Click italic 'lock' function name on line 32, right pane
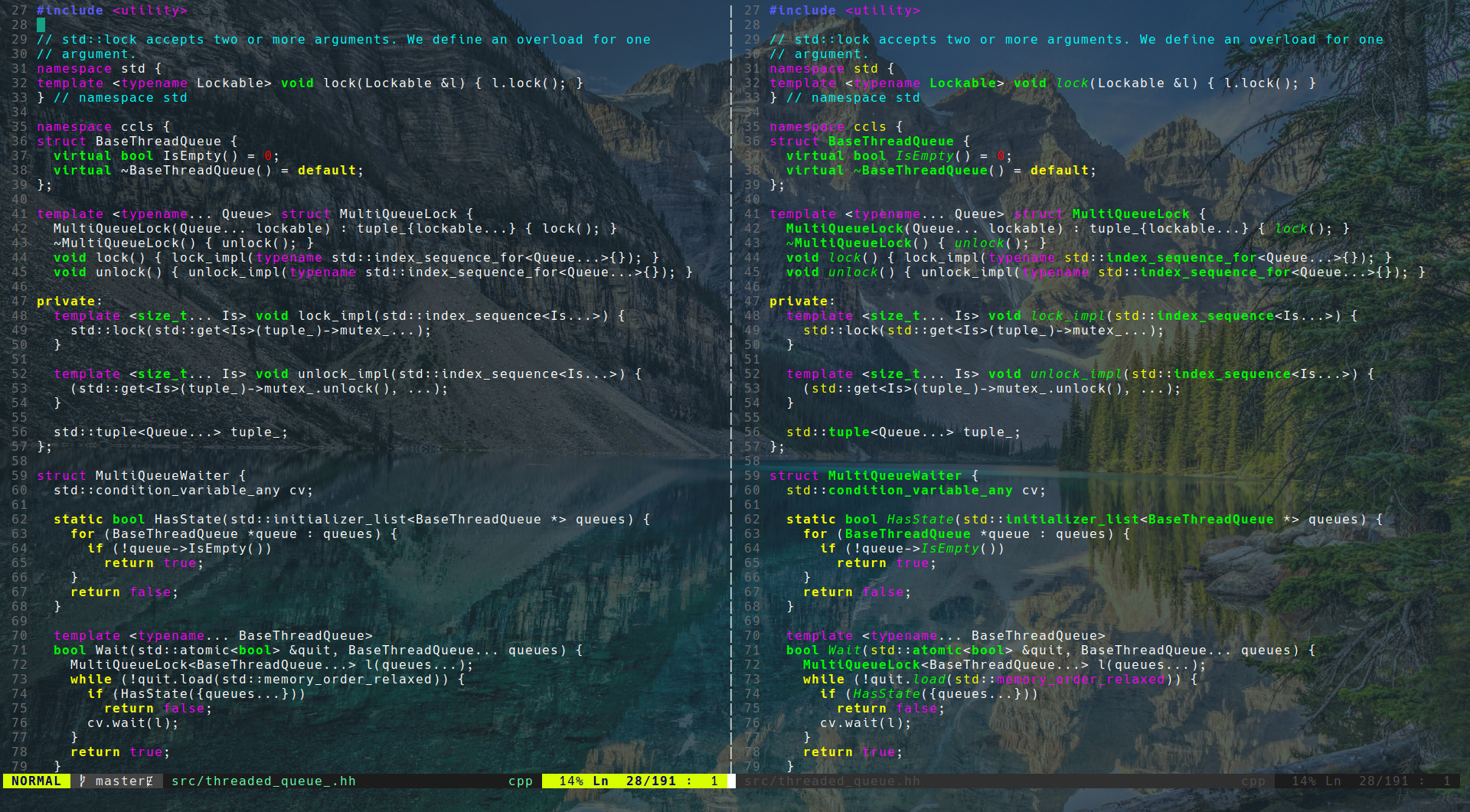The height and width of the screenshot is (812, 1470). coord(1072,83)
